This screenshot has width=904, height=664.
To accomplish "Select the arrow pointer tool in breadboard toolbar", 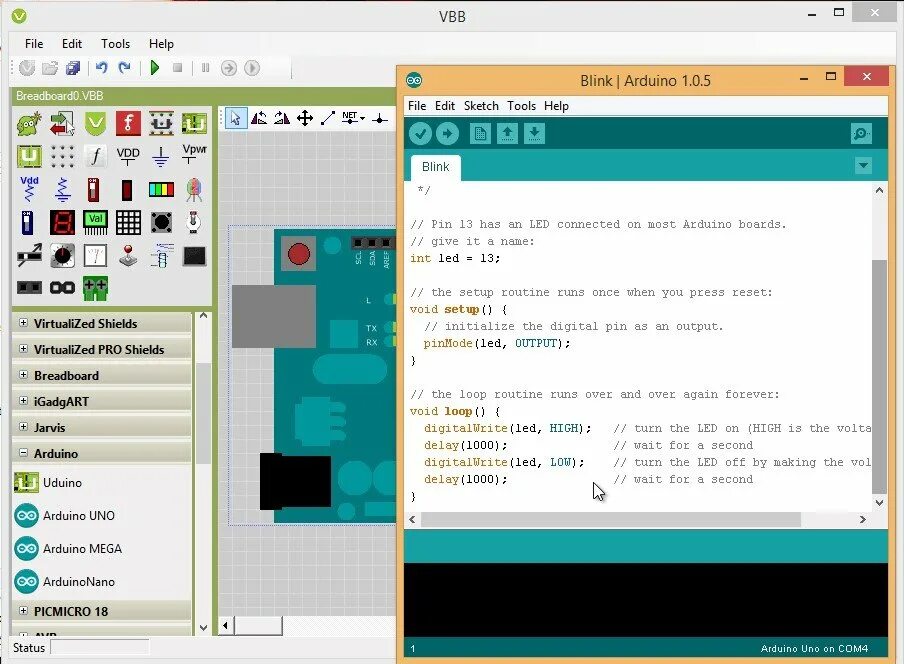I will [235, 118].
